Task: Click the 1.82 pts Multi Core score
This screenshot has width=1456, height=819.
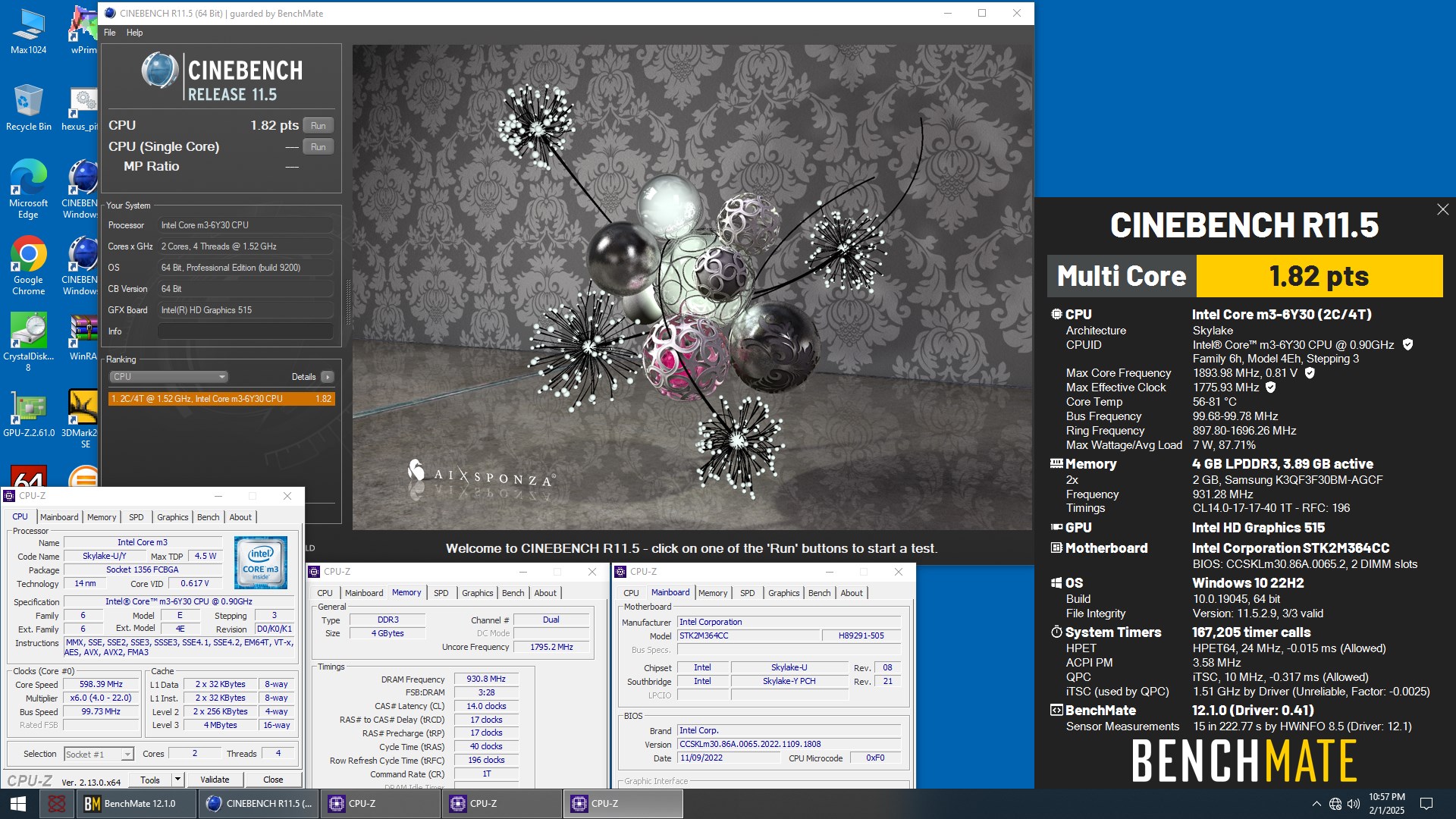Action: click(1319, 277)
